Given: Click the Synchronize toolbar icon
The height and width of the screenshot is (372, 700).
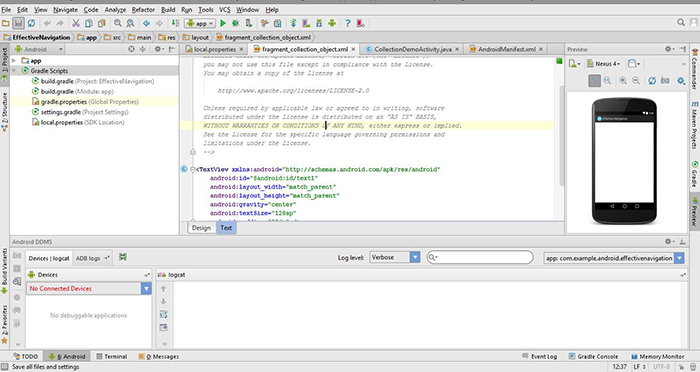Looking at the screenshot, I should (31, 23).
